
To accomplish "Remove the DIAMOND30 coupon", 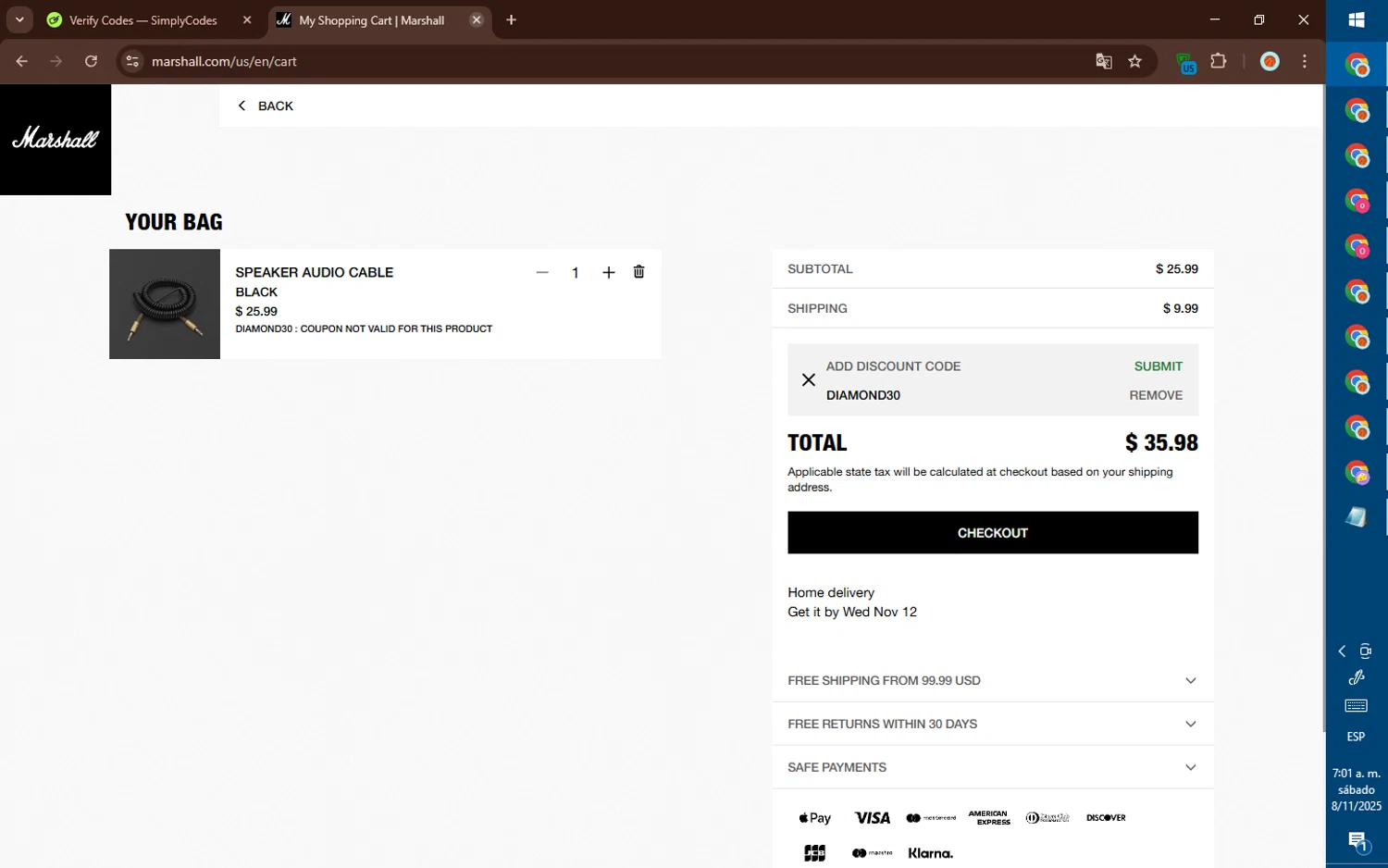I will pos(1156,395).
